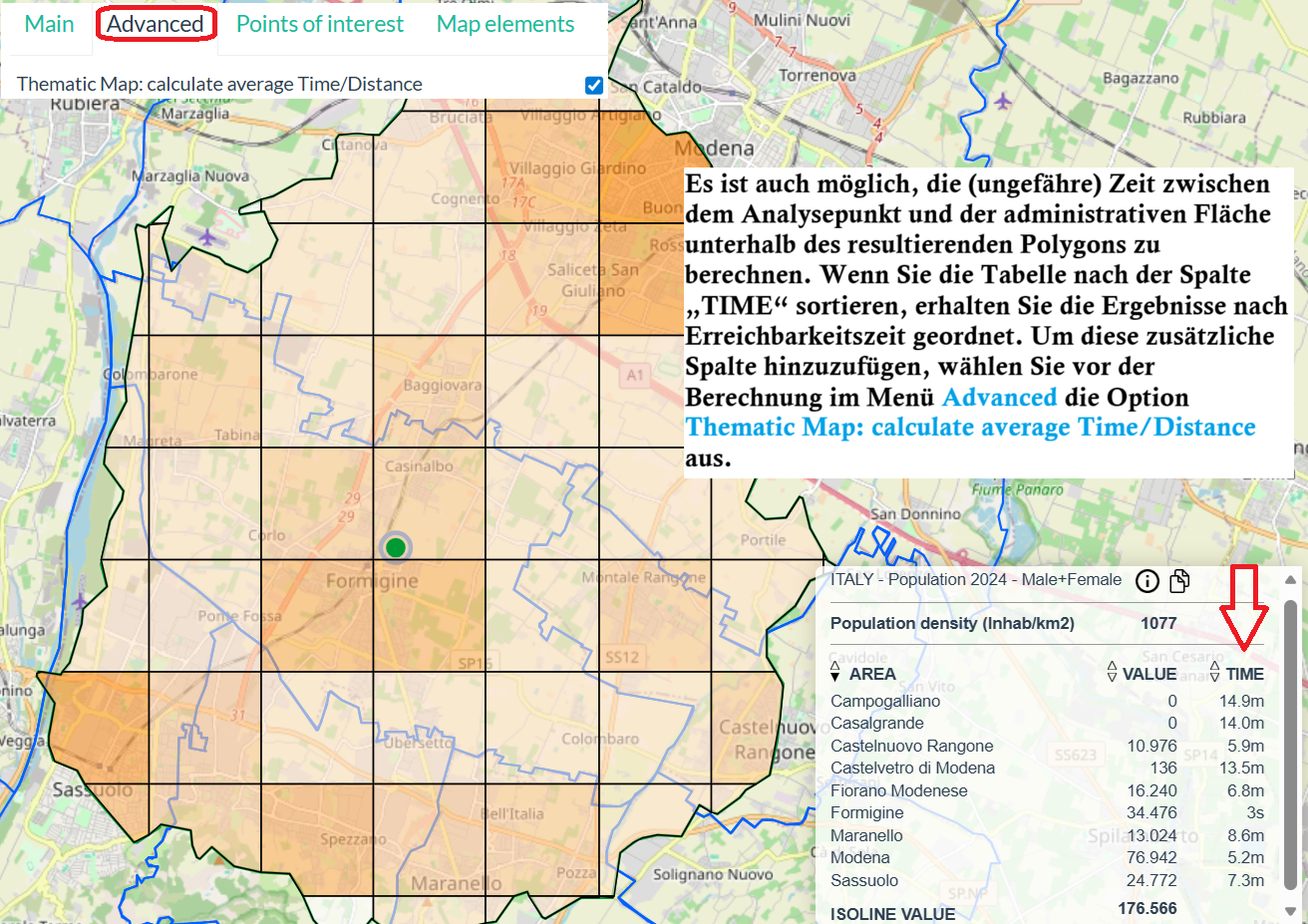Open the Points of interest tab
Screen dimensions: 1308x924
(x=320, y=24)
